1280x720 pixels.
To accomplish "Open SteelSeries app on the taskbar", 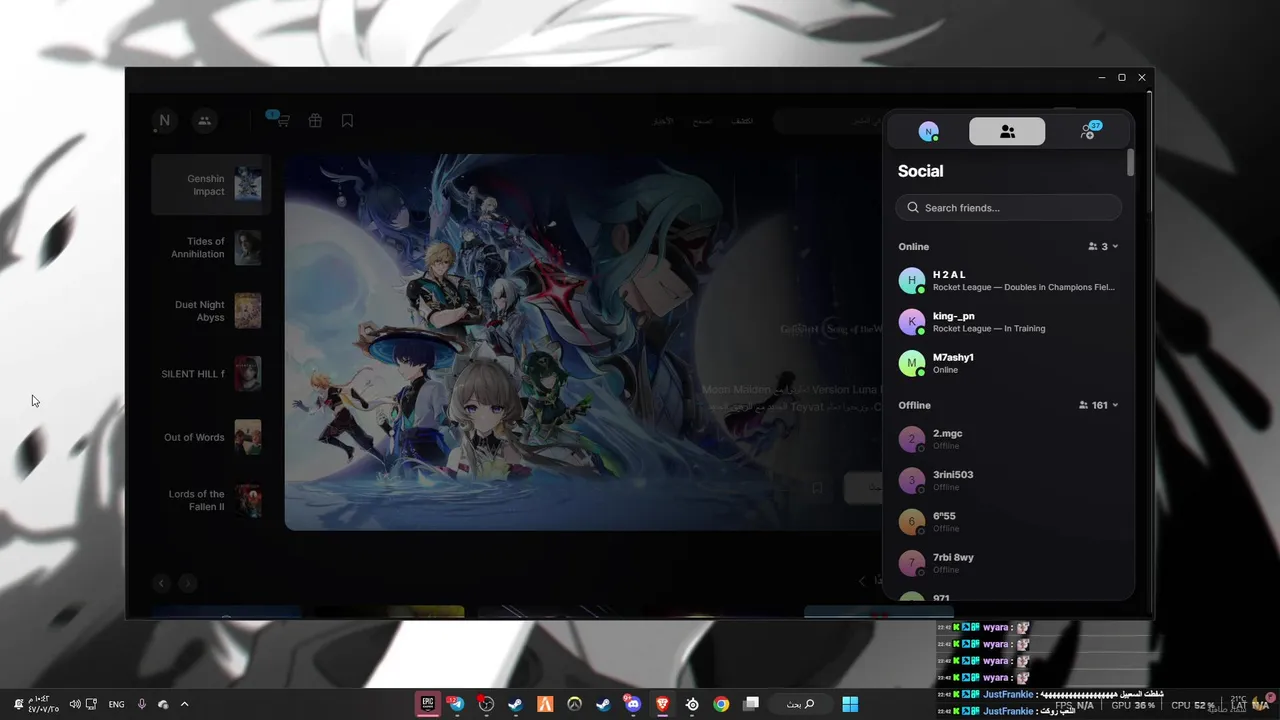I will tap(692, 704).
